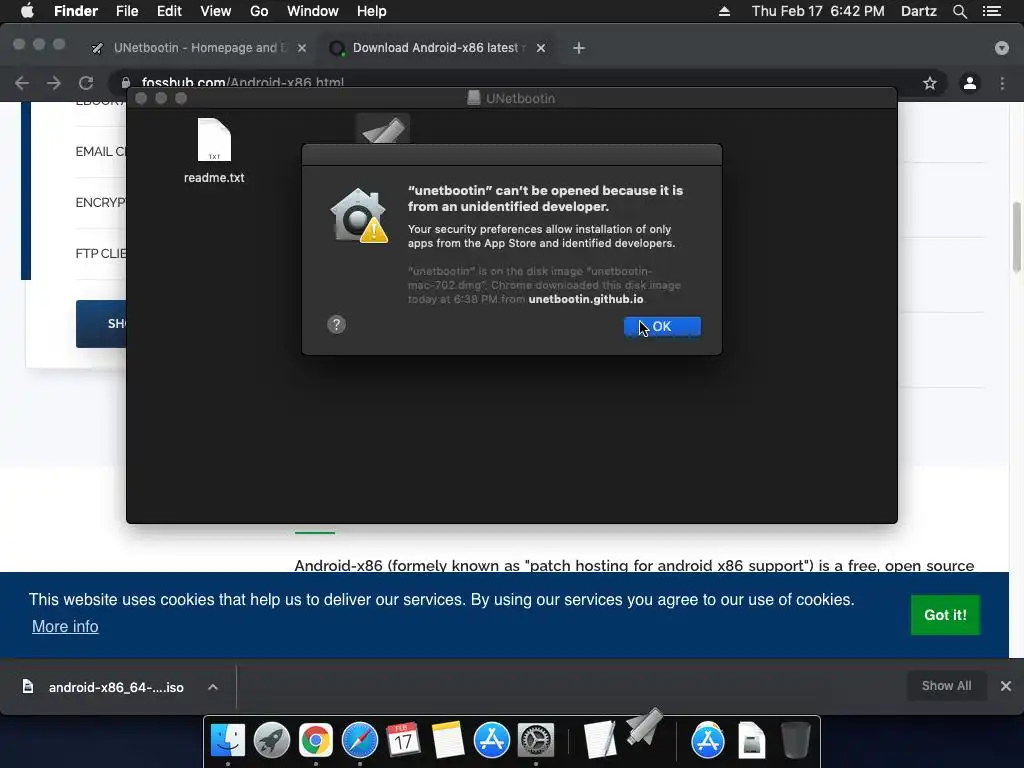Image resolution: width=1024 pixels, height=768 pixels.
Task: Open System Preferences from the Dock
Action: tap(536, 740)
